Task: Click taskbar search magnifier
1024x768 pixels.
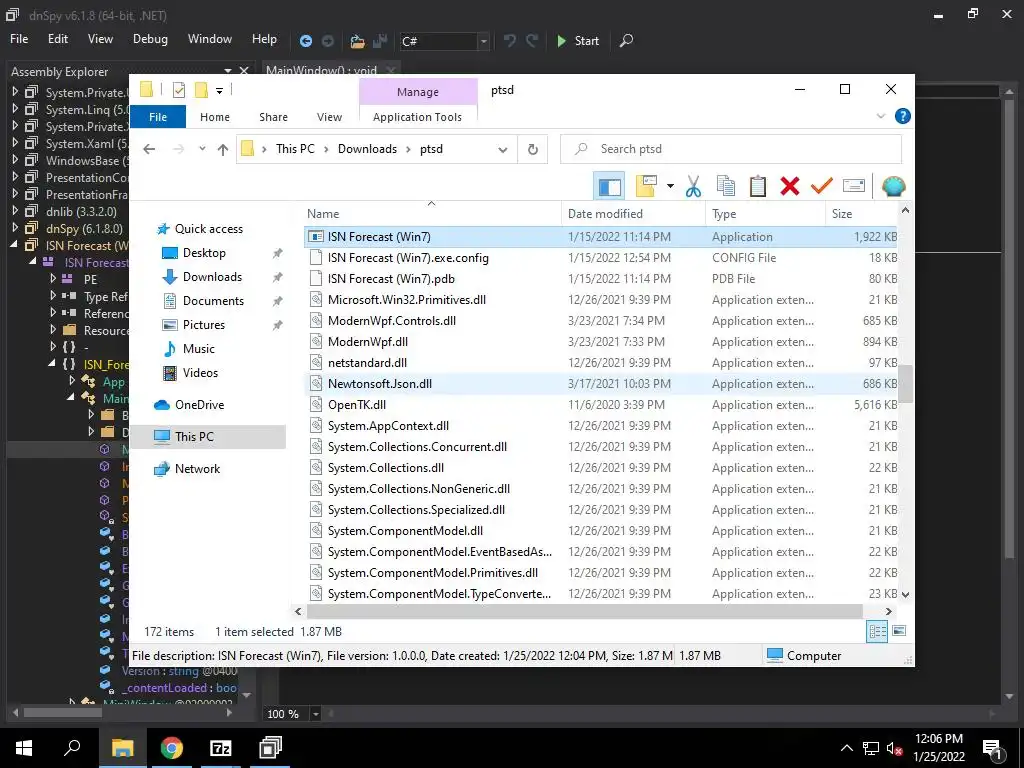Action: pos(72,748)
